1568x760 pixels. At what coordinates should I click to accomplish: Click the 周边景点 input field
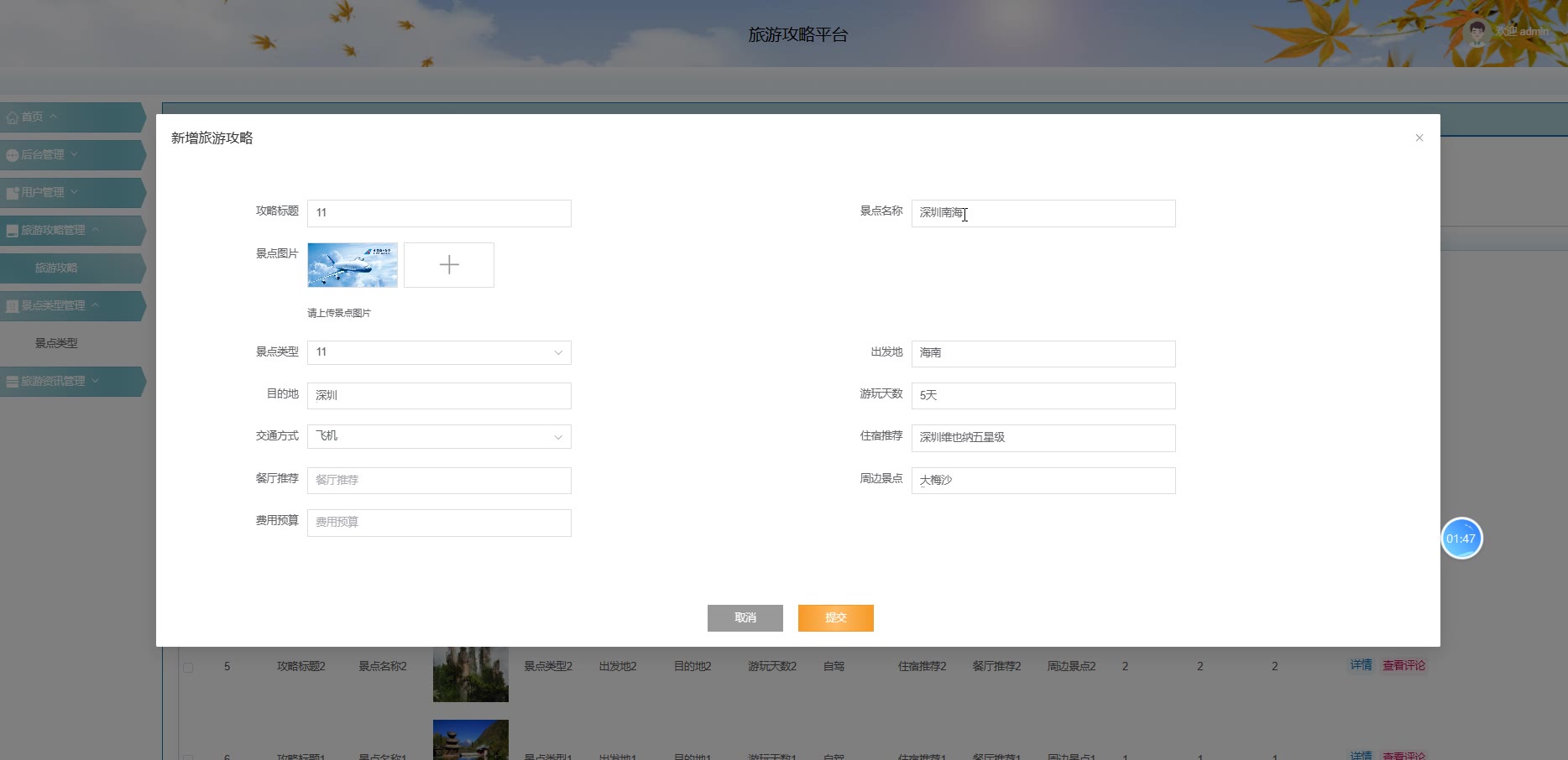tap(1043, 481)
